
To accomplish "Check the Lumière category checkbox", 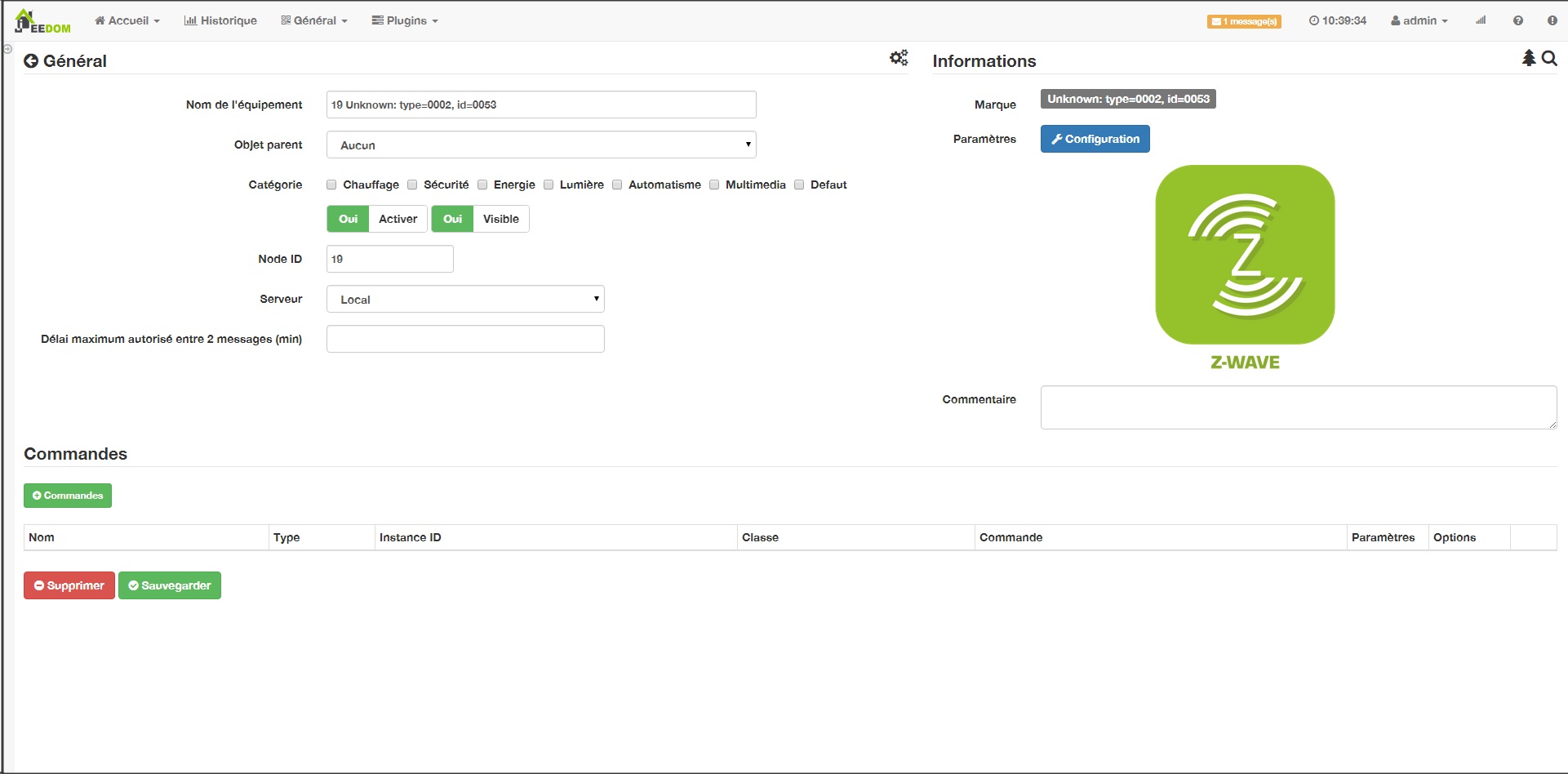I will tap(549, 185).
